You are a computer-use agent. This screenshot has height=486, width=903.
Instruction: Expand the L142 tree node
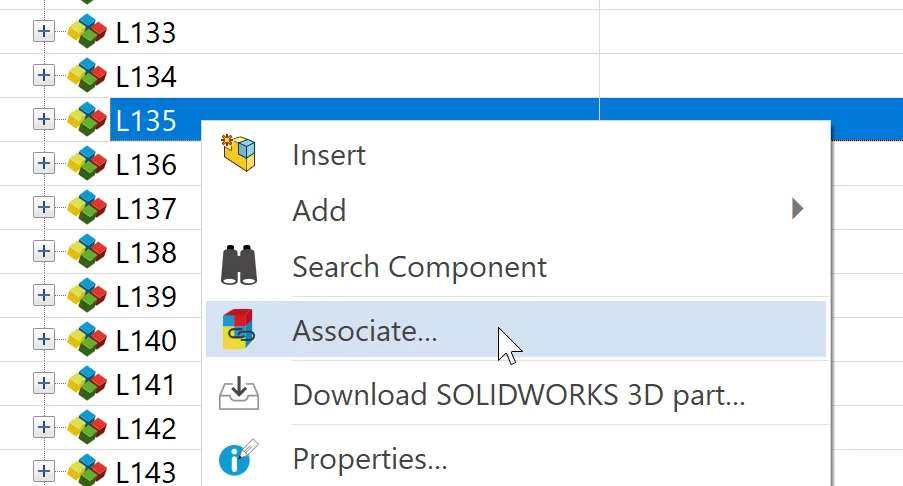[x=43, y=428]
